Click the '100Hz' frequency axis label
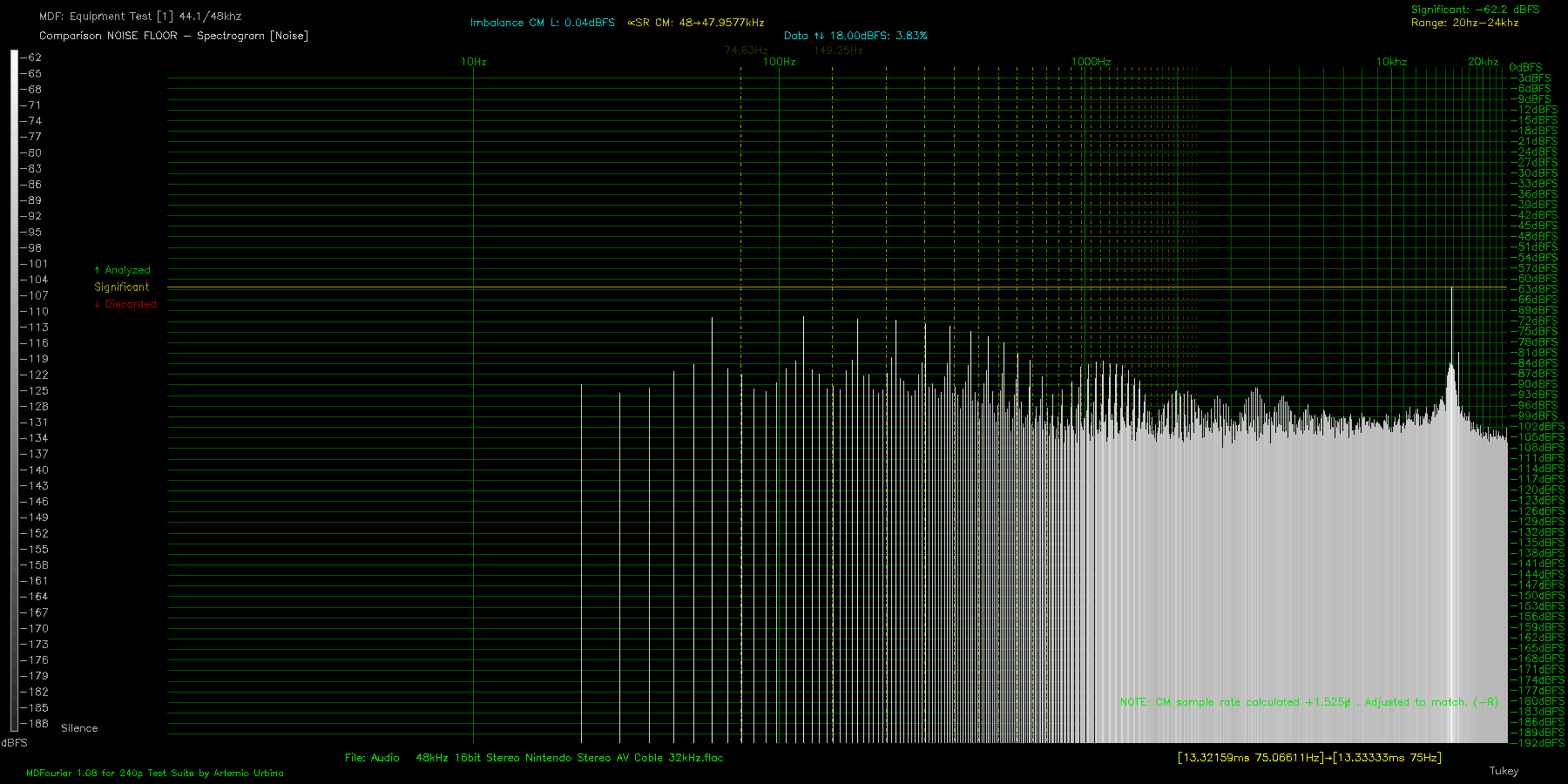 (779, 62)
